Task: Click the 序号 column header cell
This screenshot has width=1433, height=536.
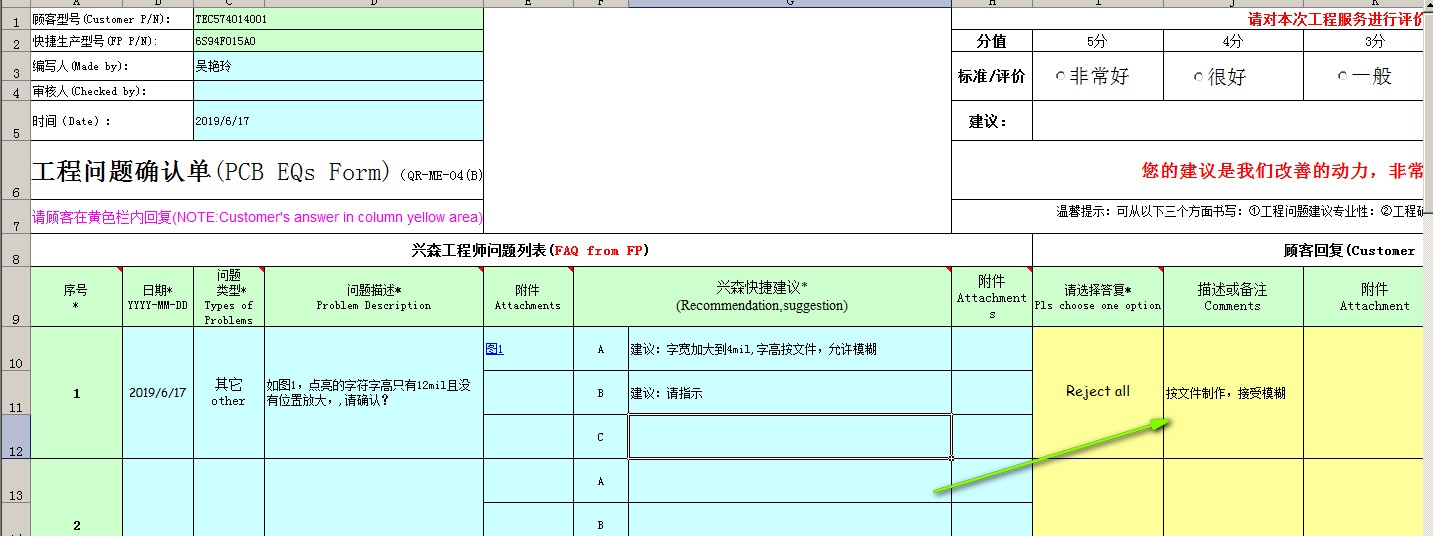Action: pyautogui.click(x=76, y=296)
